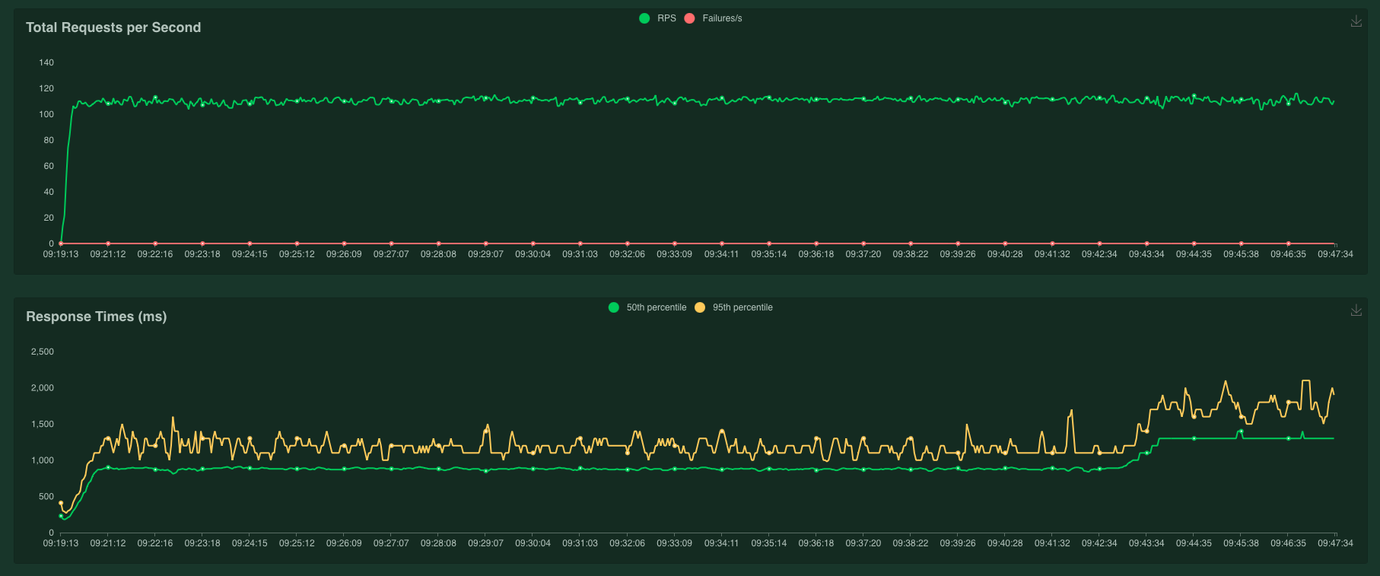Select 09:43:34 on the response times axis
The image size is (1380, 576).
point(1146,543)
